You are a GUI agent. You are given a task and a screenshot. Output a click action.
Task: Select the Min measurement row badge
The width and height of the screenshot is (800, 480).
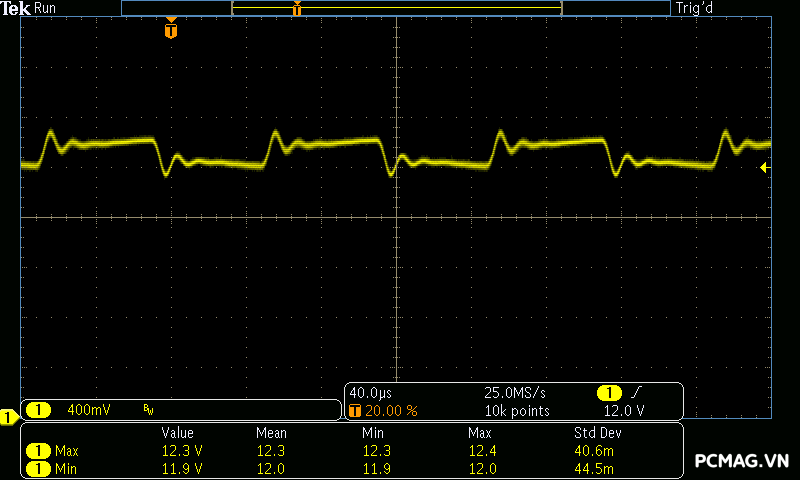pyautogui.click(x=38, y=468)
